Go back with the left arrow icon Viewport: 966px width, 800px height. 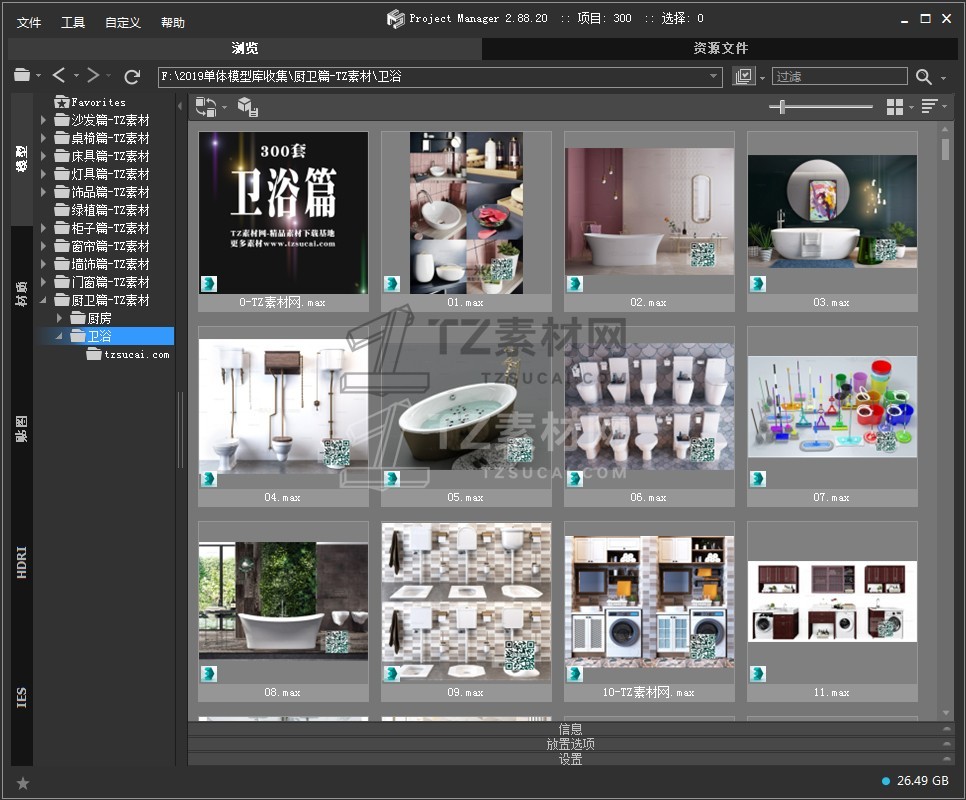pos(59,76)
